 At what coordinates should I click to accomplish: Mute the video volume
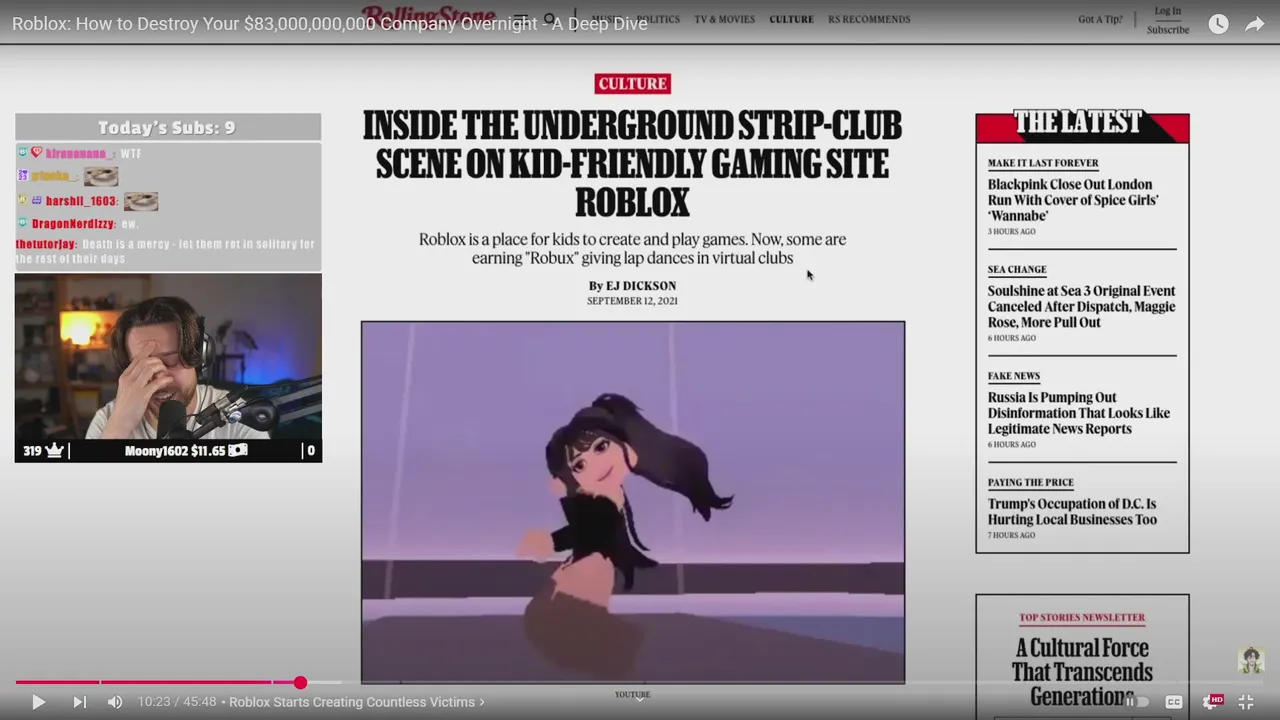click(115, 702)
